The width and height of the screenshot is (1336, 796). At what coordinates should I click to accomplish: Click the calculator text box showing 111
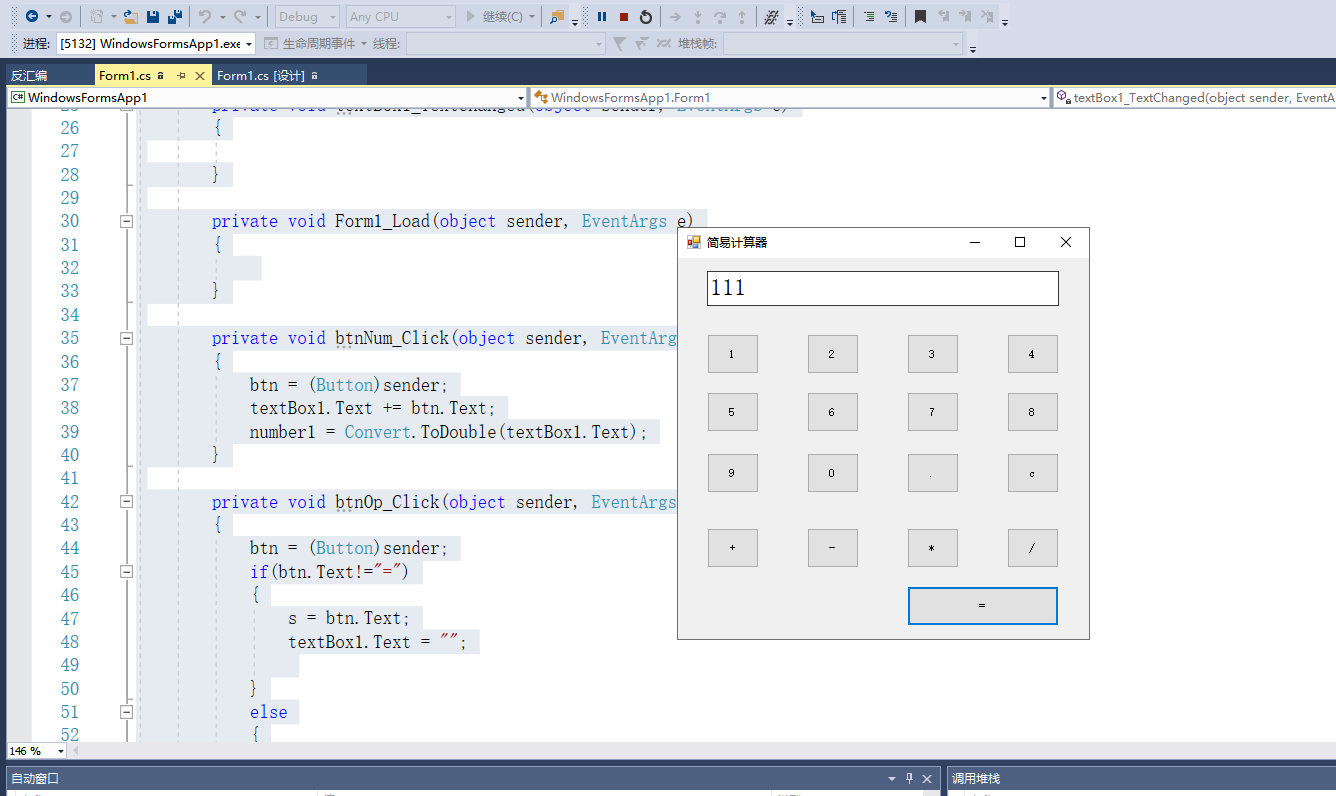coord(882,288)
